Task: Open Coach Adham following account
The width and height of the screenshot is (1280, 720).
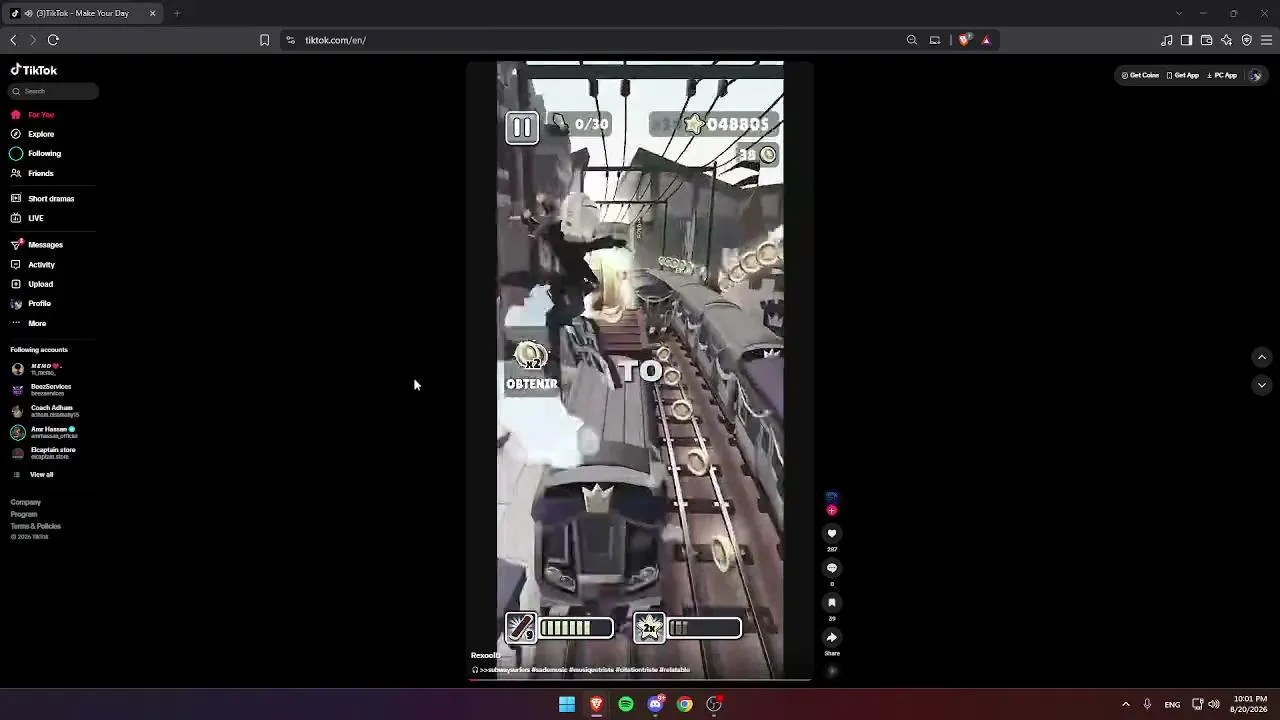Action: (x=43, y=411)
